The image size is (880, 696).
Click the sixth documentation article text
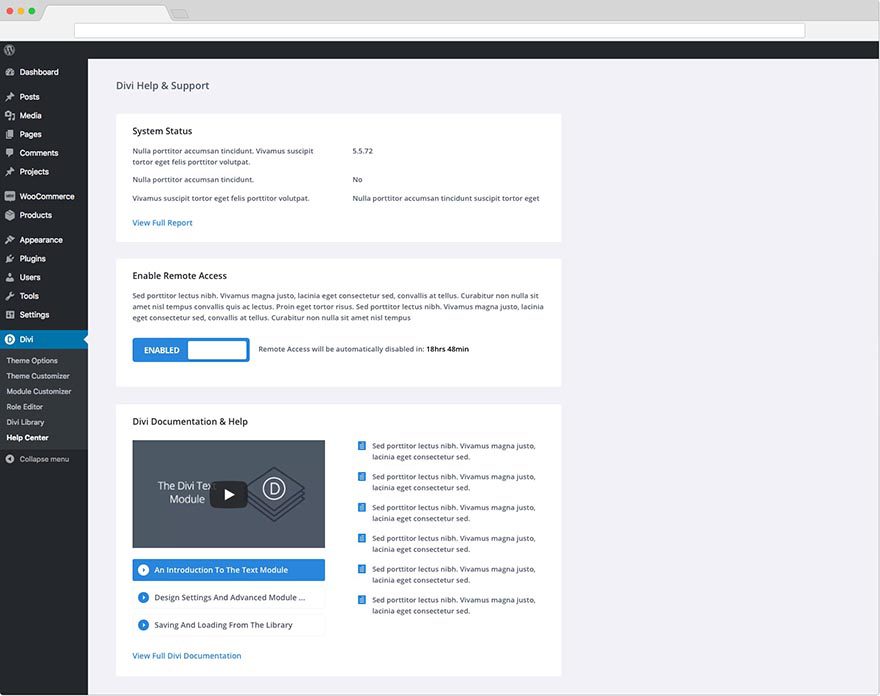pyautogui.click(x=453, y=606)
